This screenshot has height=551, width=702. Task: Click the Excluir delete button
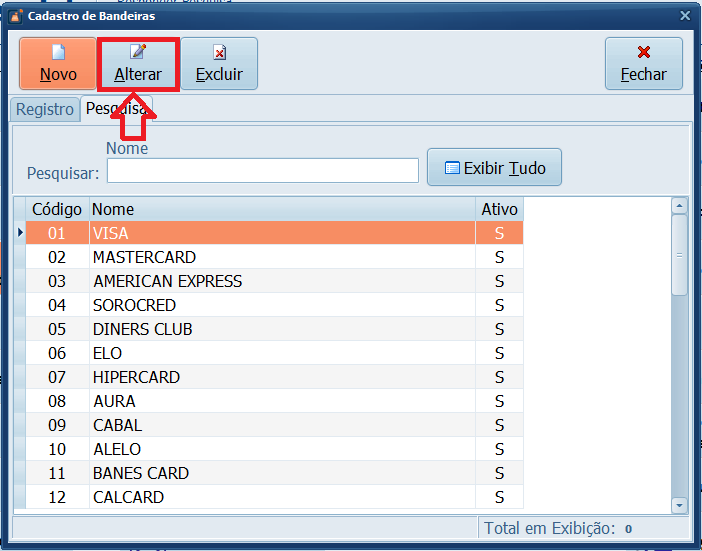219,64
